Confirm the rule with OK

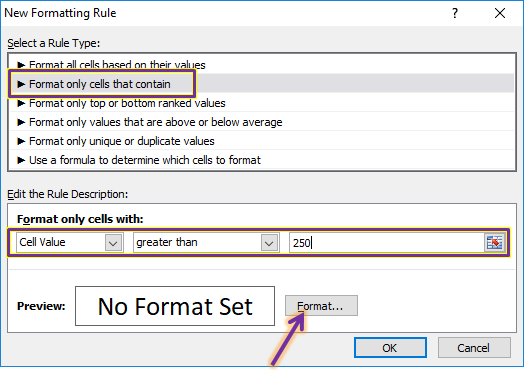[390, 348]
